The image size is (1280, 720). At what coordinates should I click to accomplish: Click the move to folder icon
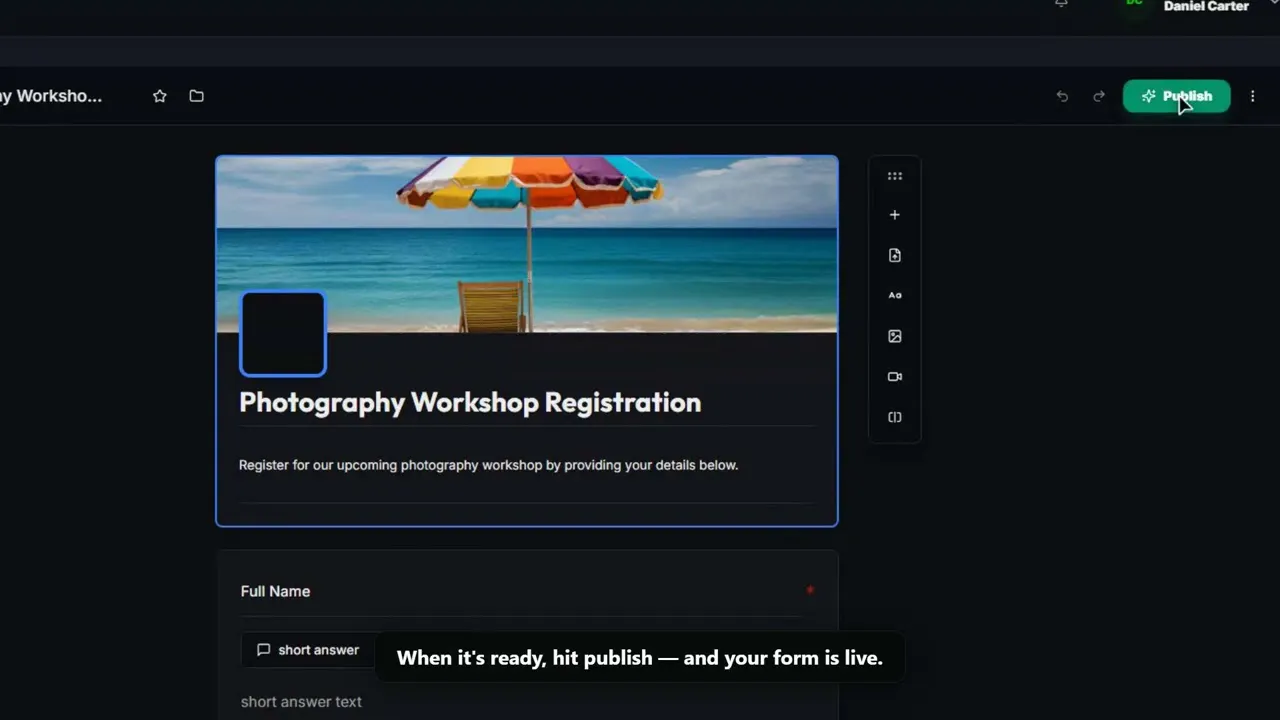196,96
